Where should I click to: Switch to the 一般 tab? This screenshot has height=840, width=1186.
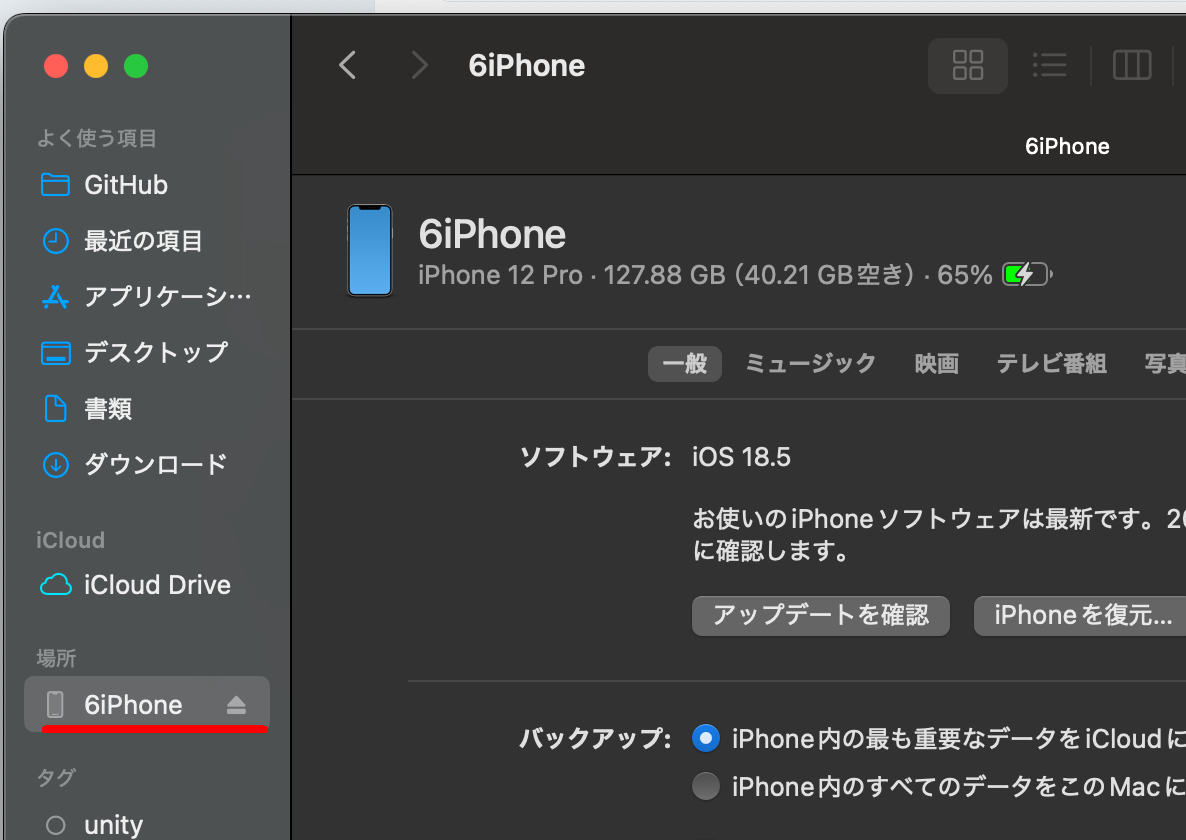click(685, 364)
